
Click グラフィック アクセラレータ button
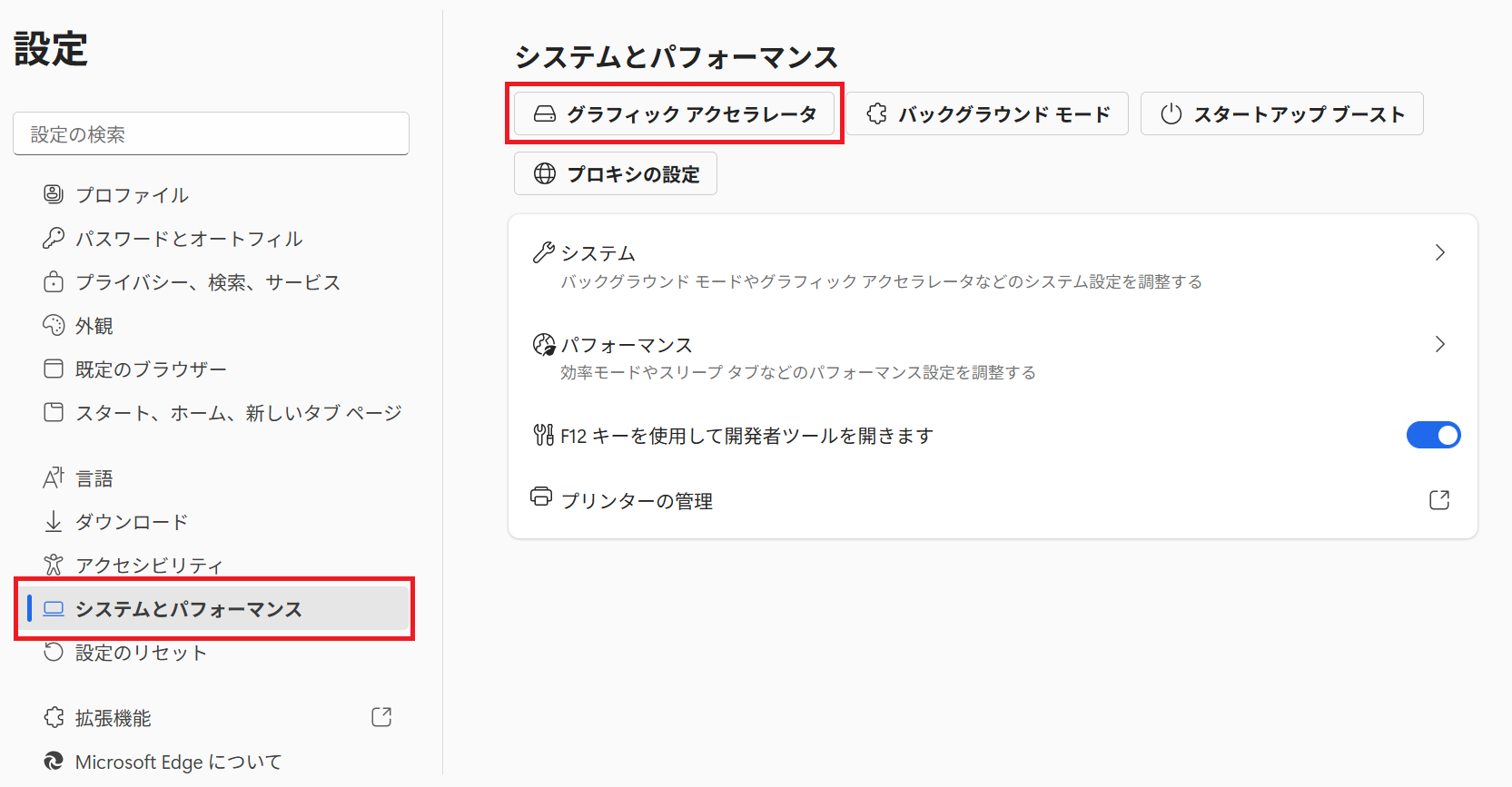(674, 114)
